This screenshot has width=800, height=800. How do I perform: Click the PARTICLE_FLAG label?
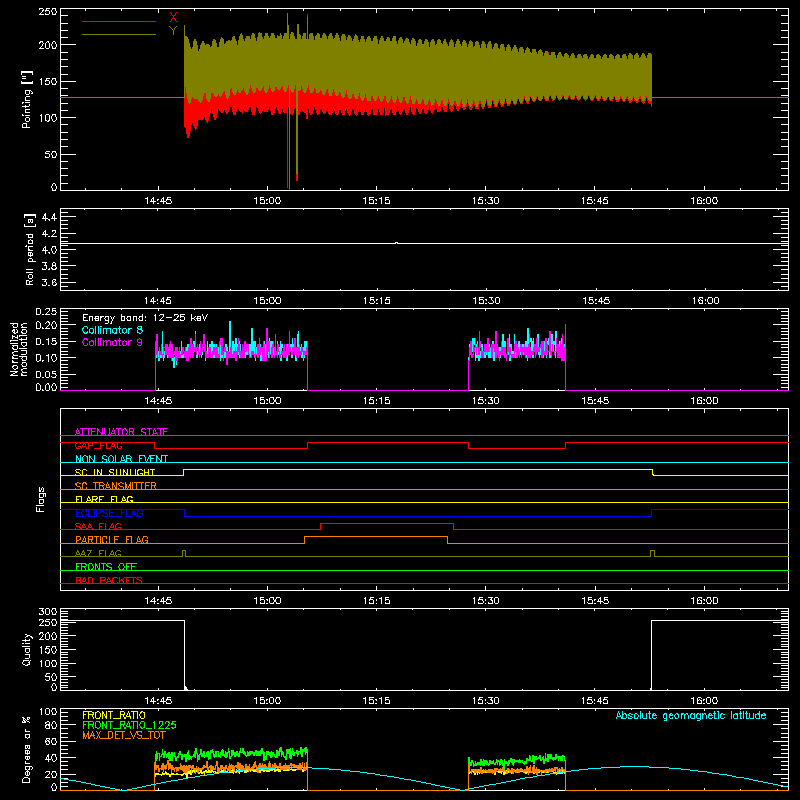tap(112, 539)
